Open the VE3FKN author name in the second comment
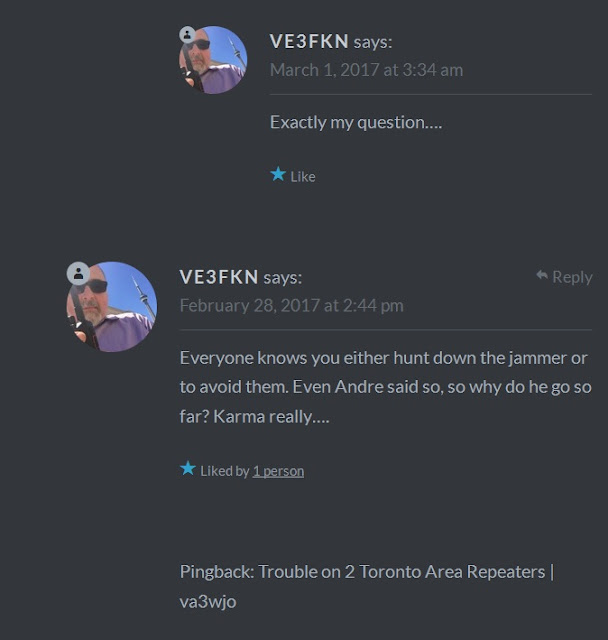The width and height of the screenshot is (608, 640). (x=219, y=277)
